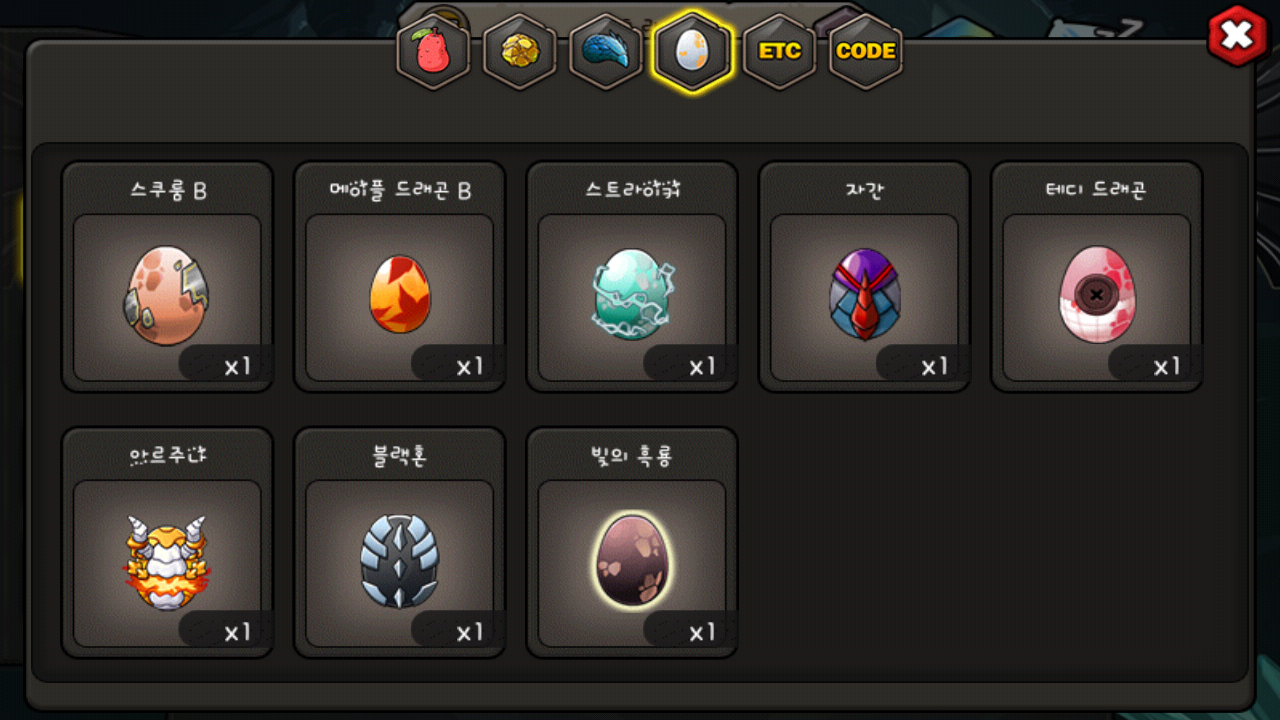
Task: Close the inventory with the red X
Action: 1237,36
